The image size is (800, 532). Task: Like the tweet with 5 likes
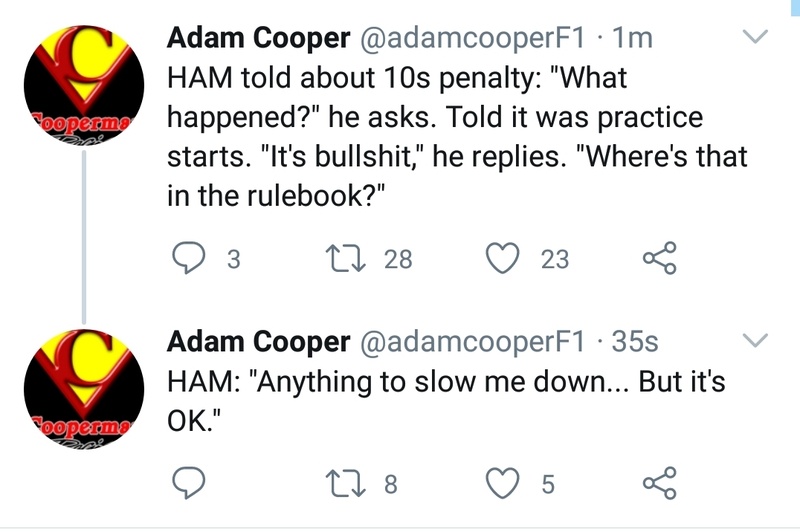(503, 483)
